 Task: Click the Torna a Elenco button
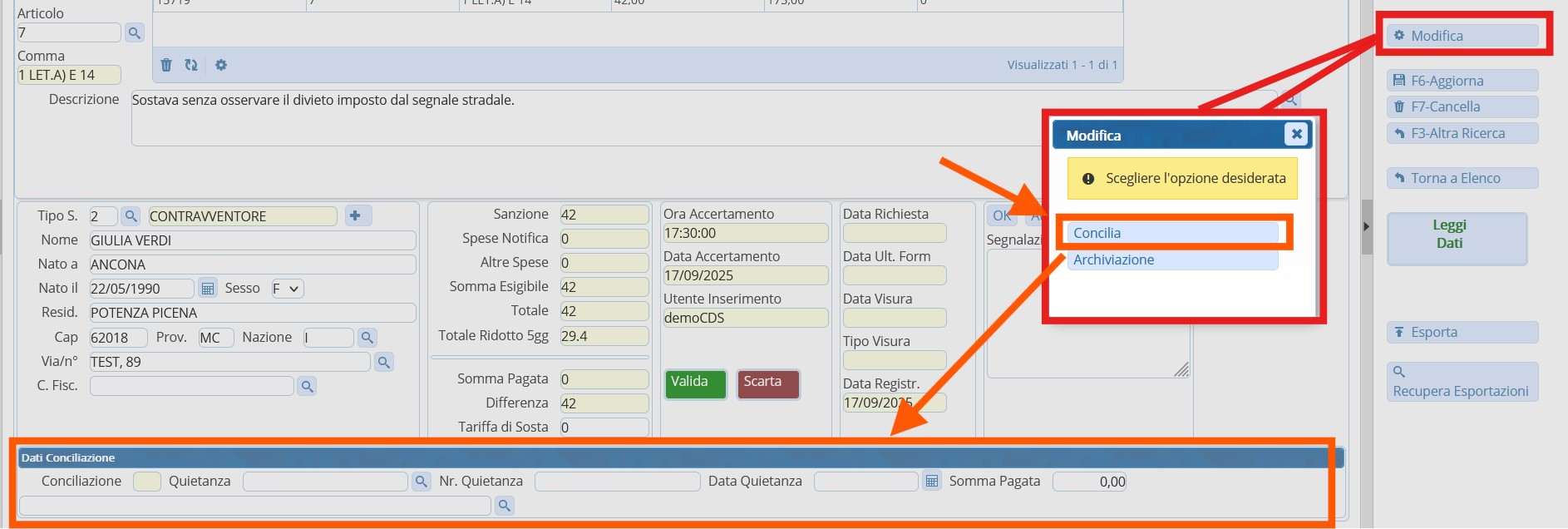(x=1462, y=178)
